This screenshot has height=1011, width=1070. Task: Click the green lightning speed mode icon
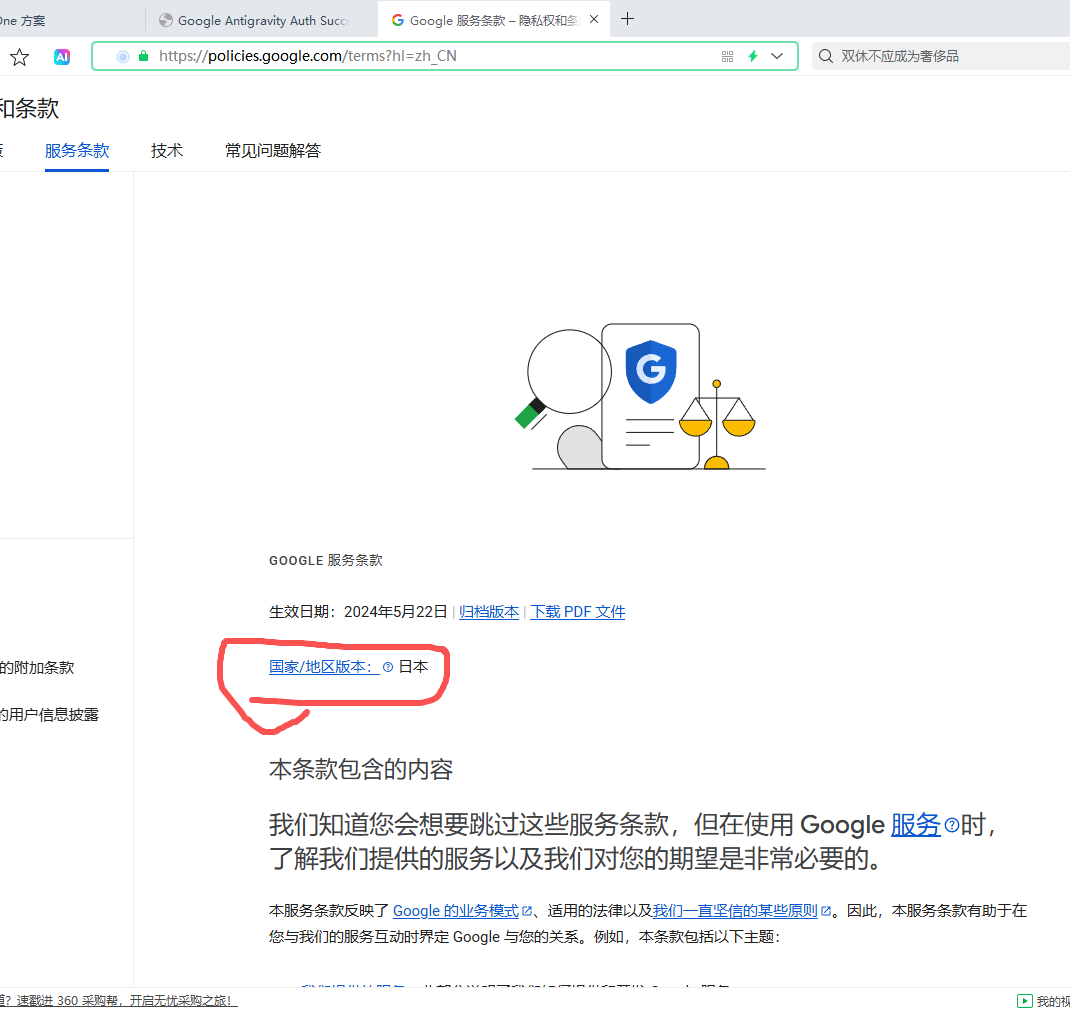click(753, 57)
